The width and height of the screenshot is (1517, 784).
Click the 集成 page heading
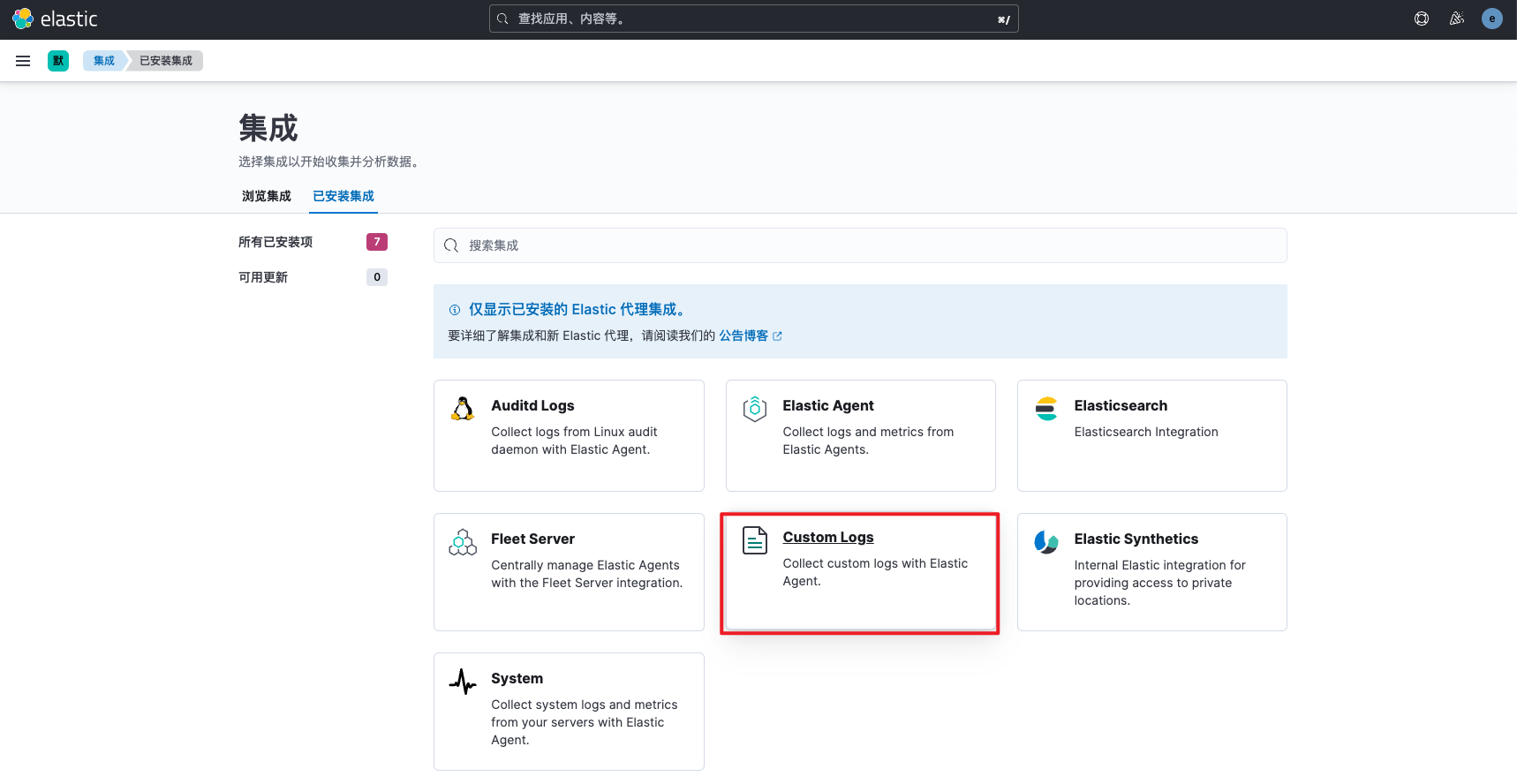pos(268,128)
